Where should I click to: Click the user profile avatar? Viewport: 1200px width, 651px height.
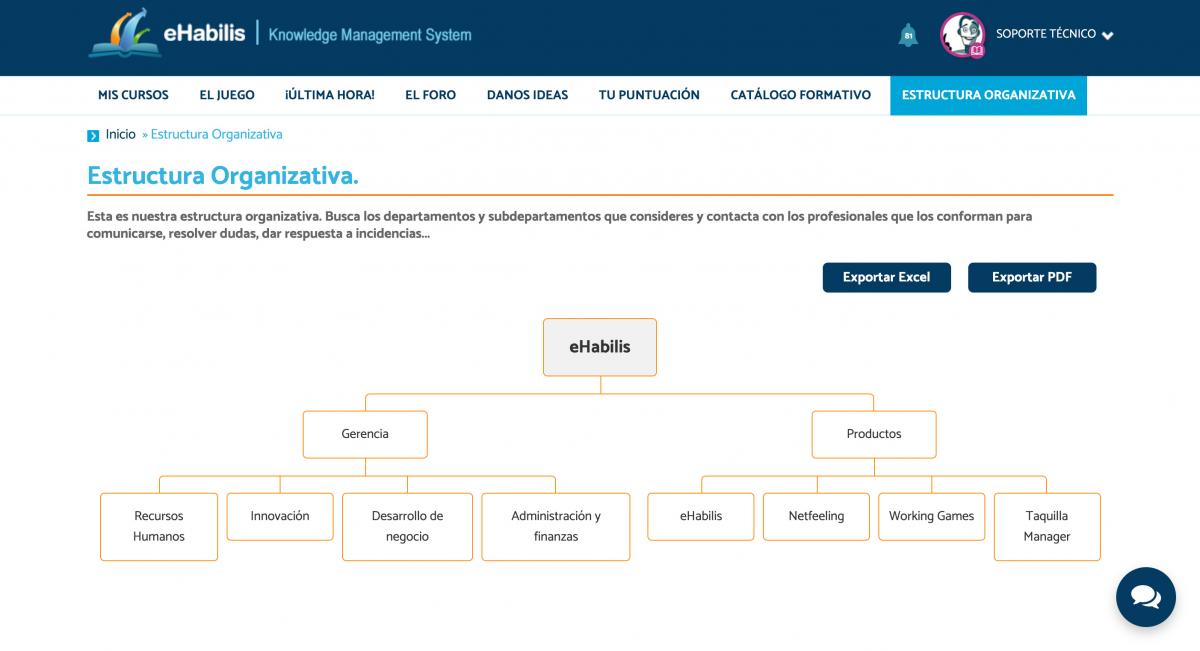pos(962,35)
